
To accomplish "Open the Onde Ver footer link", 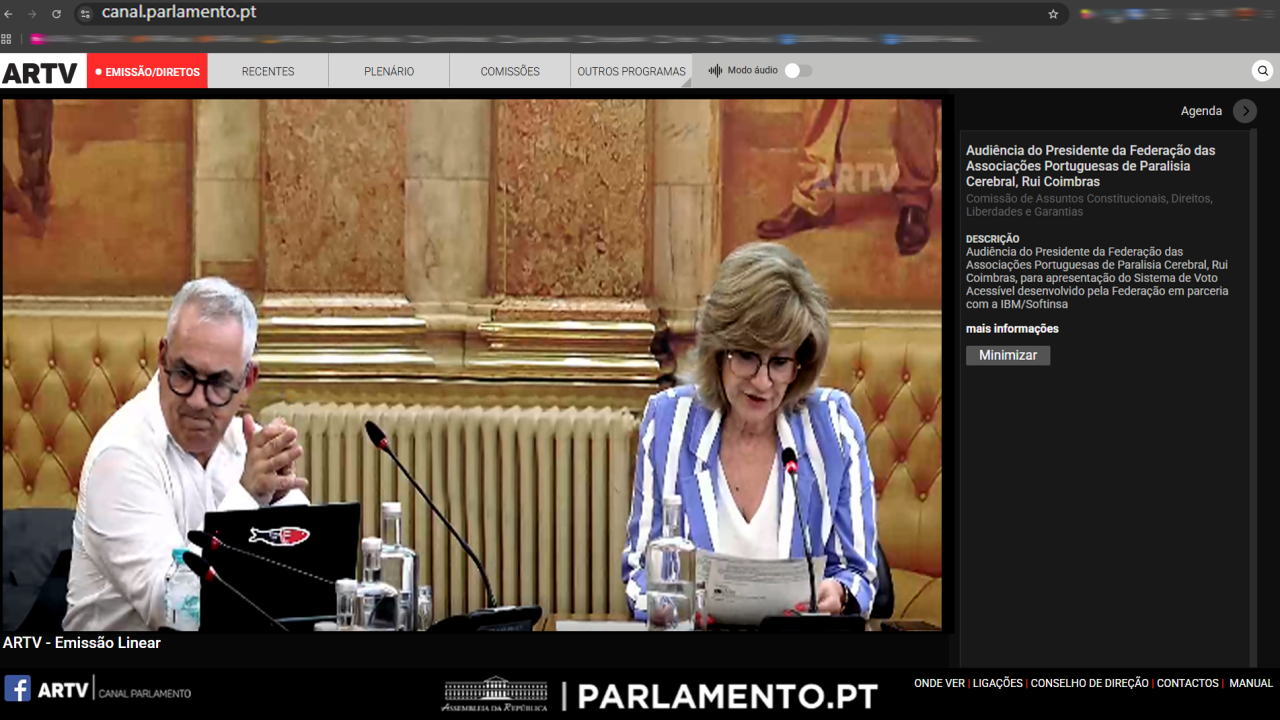I will [939, 684].
